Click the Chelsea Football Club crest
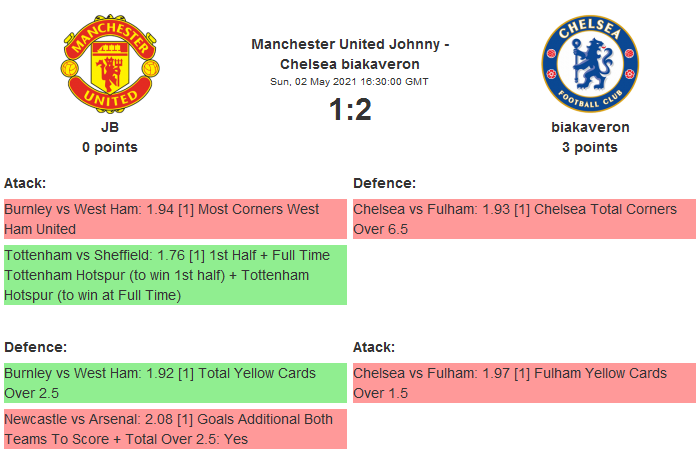 tap(590, 63)
